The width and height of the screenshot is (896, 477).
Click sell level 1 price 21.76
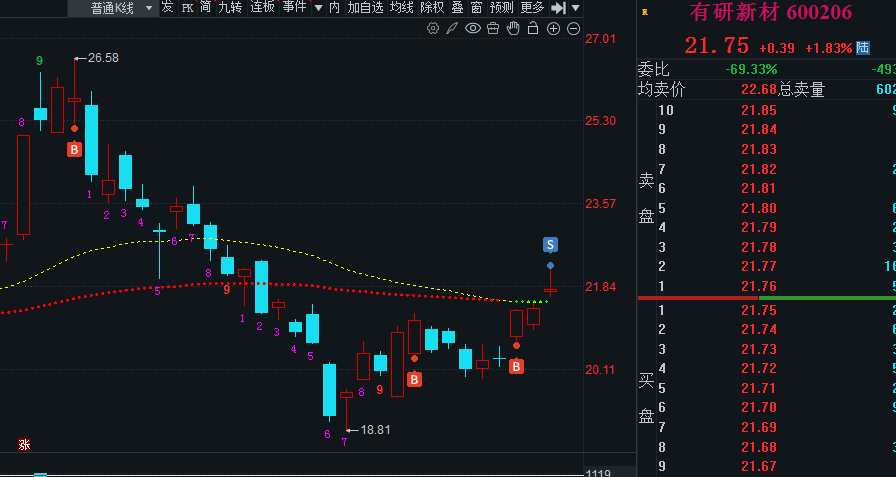(759, 286)
